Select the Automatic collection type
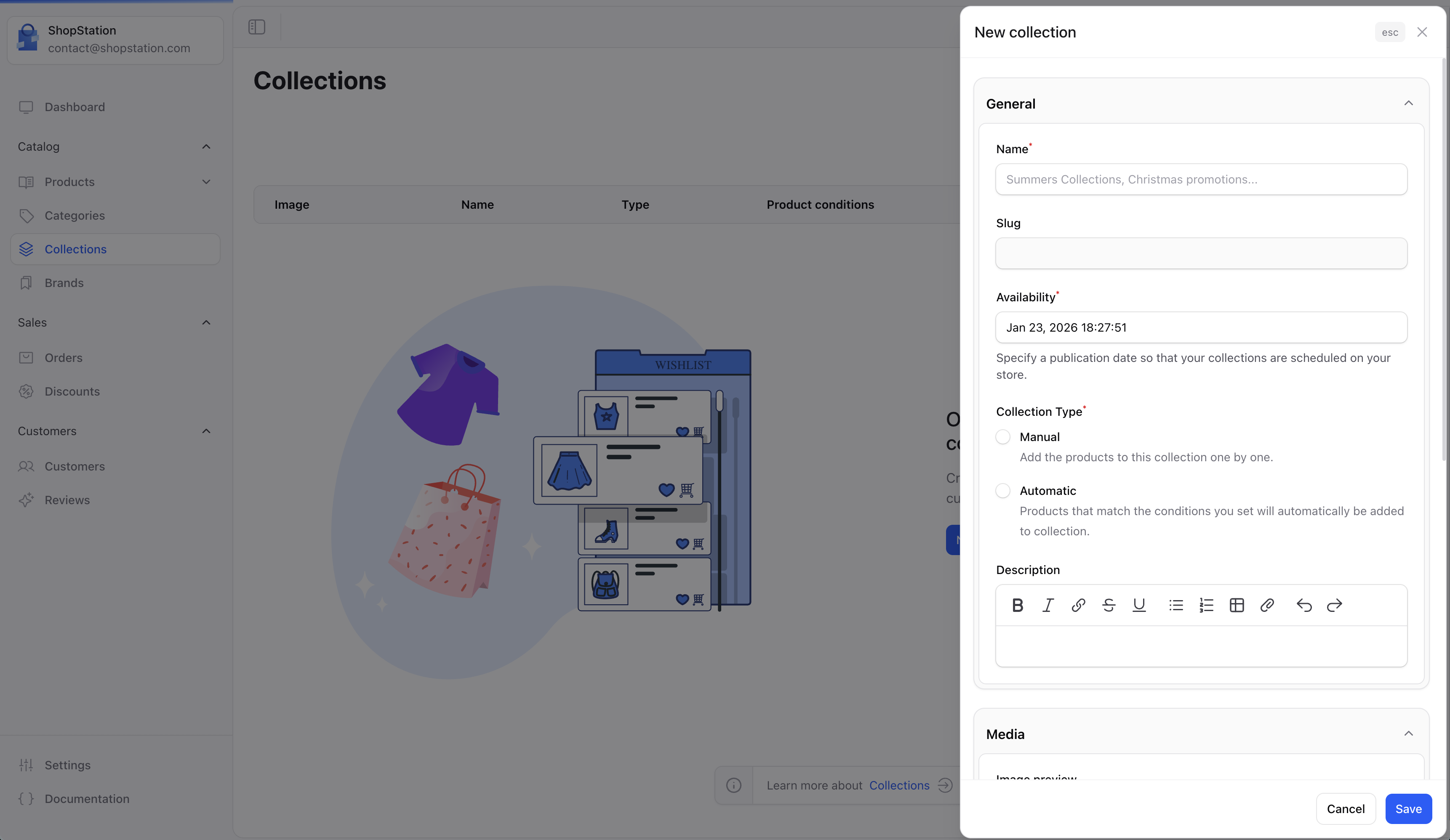This screenshot has width=1450, height=840. tap(1003, 491)
